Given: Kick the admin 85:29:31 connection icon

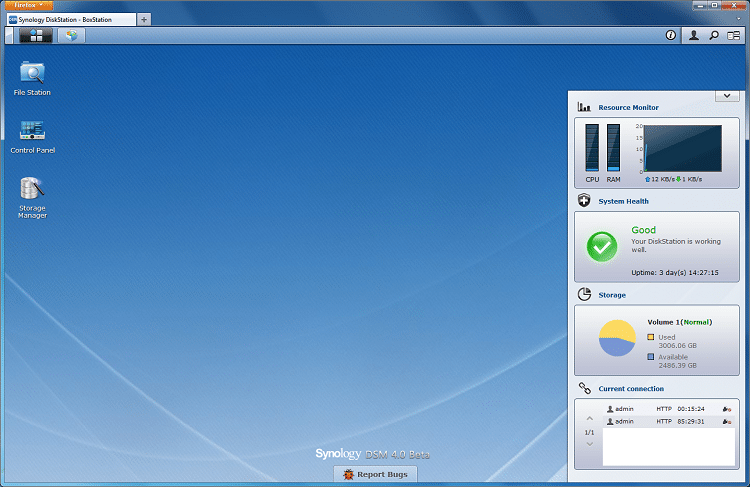Looking at the screenshot, I should [x=727, y=421].
